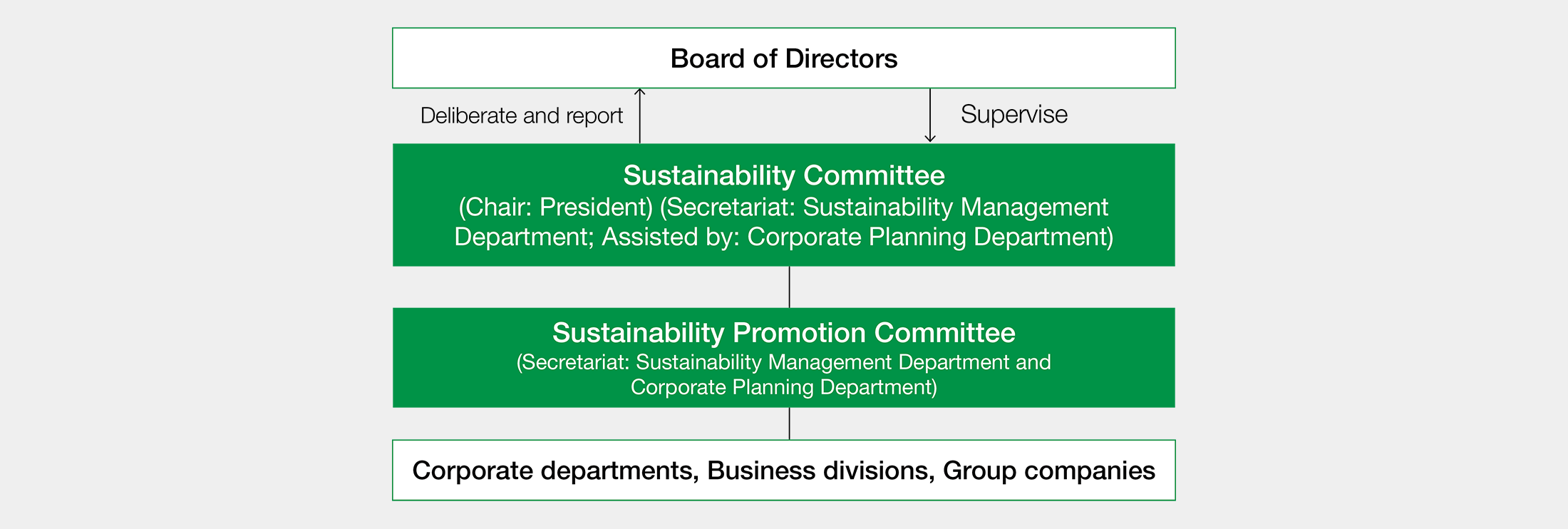Click connector line above Corporate departments box
The height and width of the screenshot is (529, 1568).
click(x=789, y=423)
